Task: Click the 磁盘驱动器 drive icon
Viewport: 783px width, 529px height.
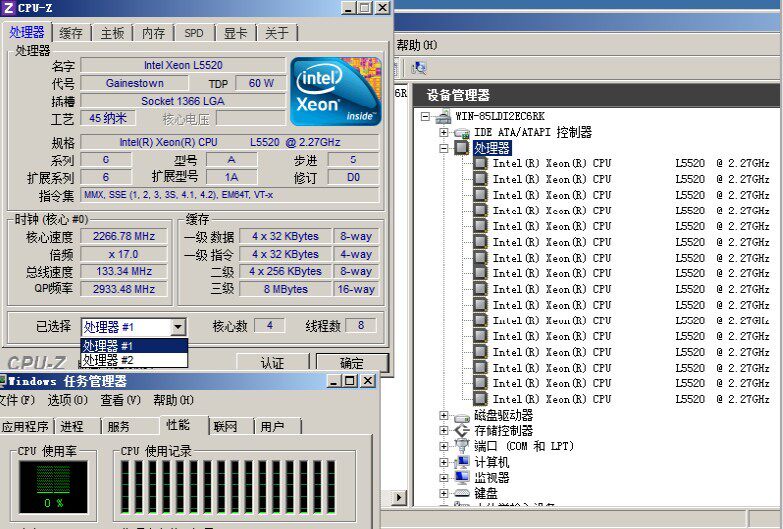Action: click(x=462, y=416)
